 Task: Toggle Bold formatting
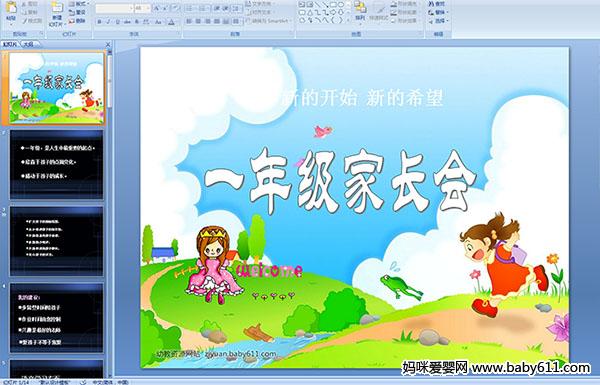tap(99, 22)
